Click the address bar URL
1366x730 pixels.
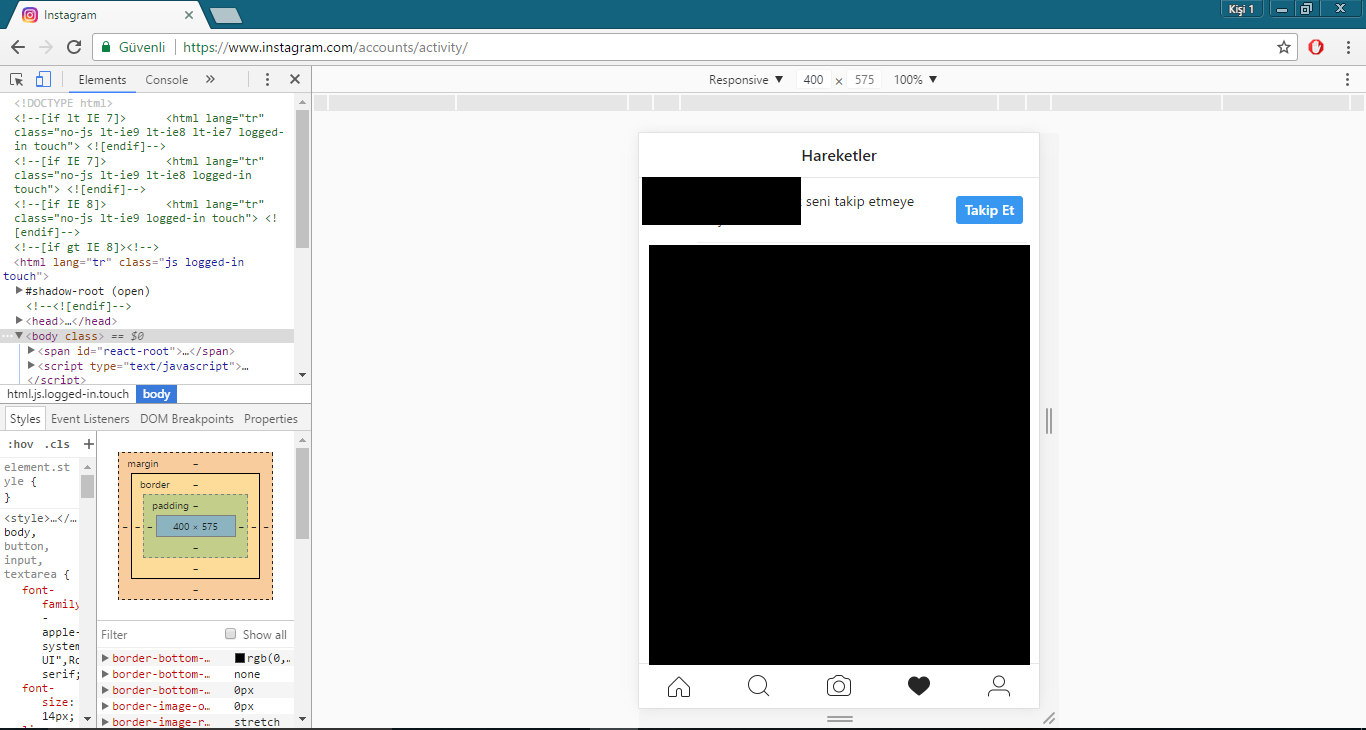(x=325, y=47)
